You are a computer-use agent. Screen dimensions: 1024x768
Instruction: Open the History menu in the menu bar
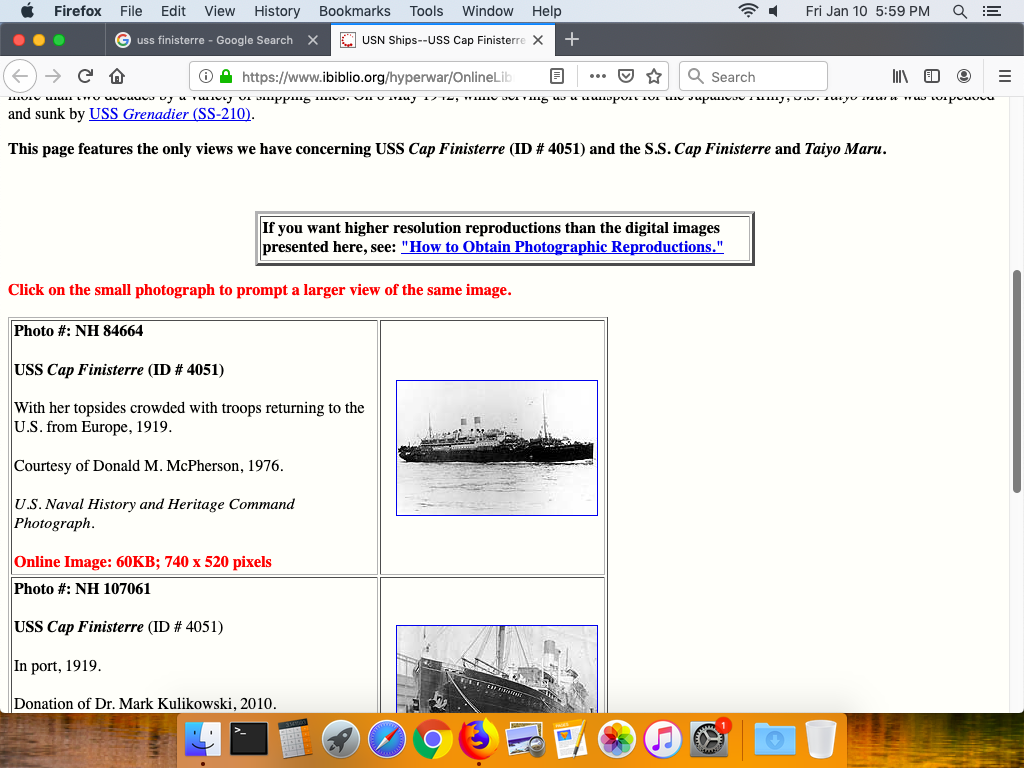(x=277, y=11)
